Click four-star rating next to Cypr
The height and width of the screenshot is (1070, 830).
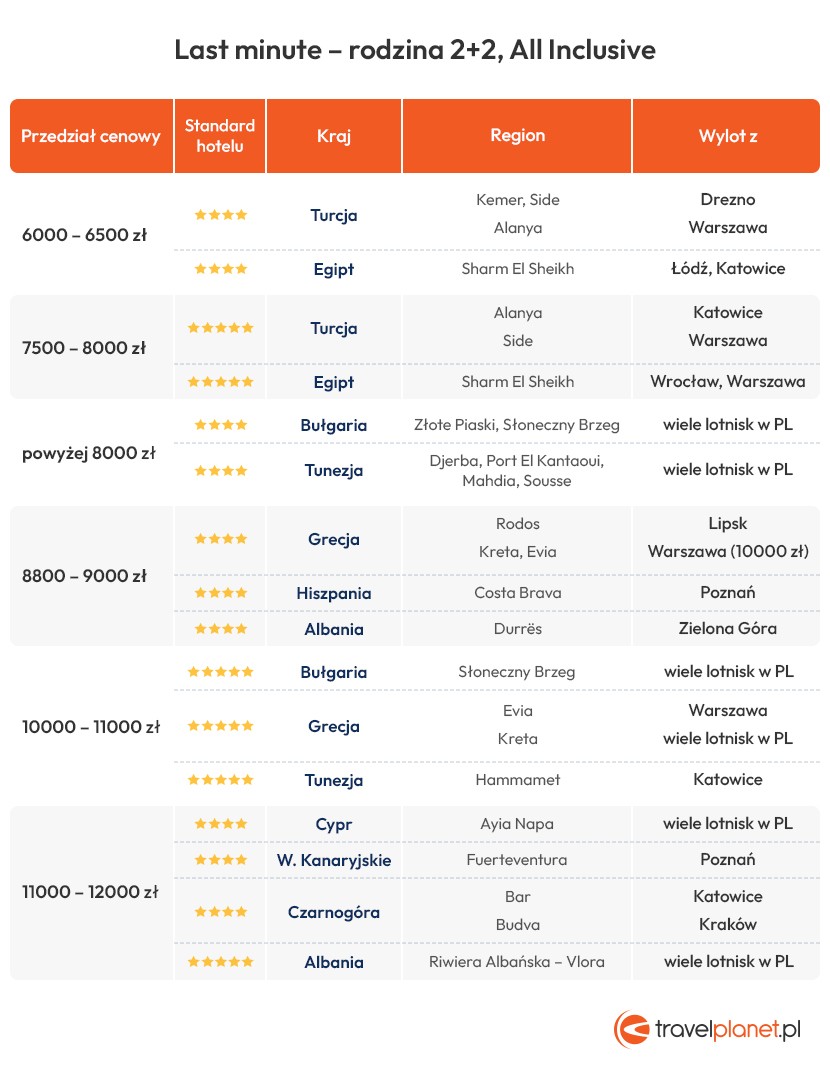point(220,824)
